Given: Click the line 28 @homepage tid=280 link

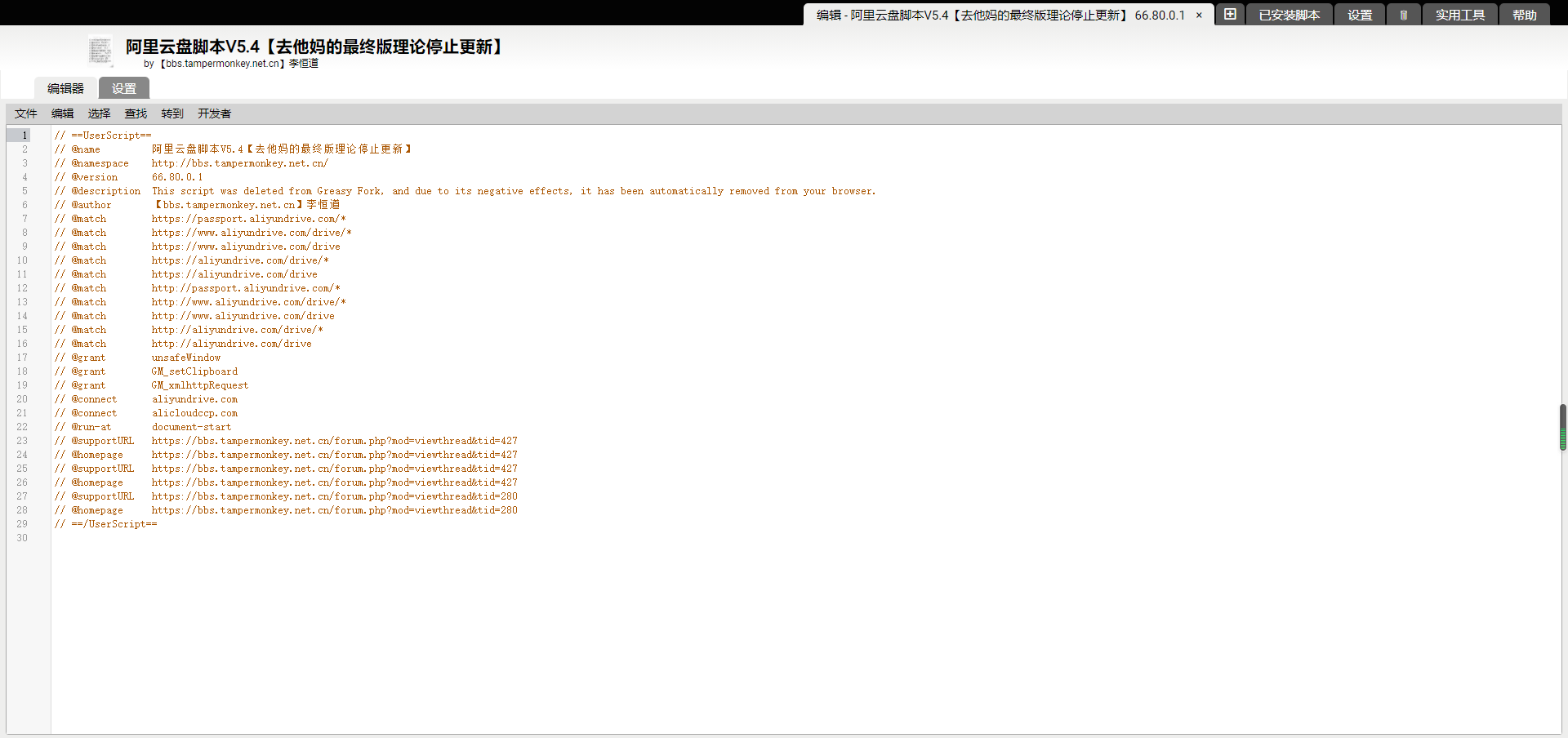Looking at the screenshot, I should point(335,510).
